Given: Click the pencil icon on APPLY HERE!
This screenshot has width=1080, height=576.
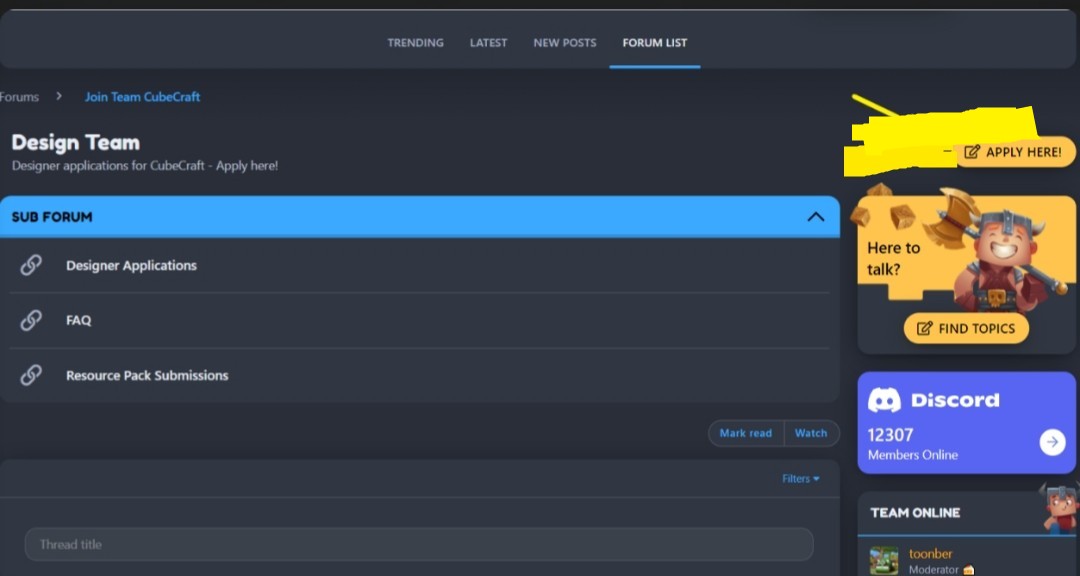Looking at the screenshot, I should 972,152.
